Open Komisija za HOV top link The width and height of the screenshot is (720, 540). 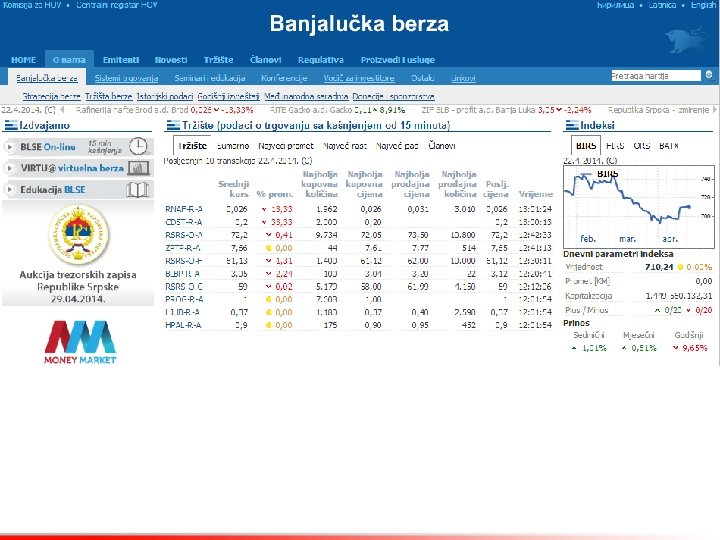32,5
